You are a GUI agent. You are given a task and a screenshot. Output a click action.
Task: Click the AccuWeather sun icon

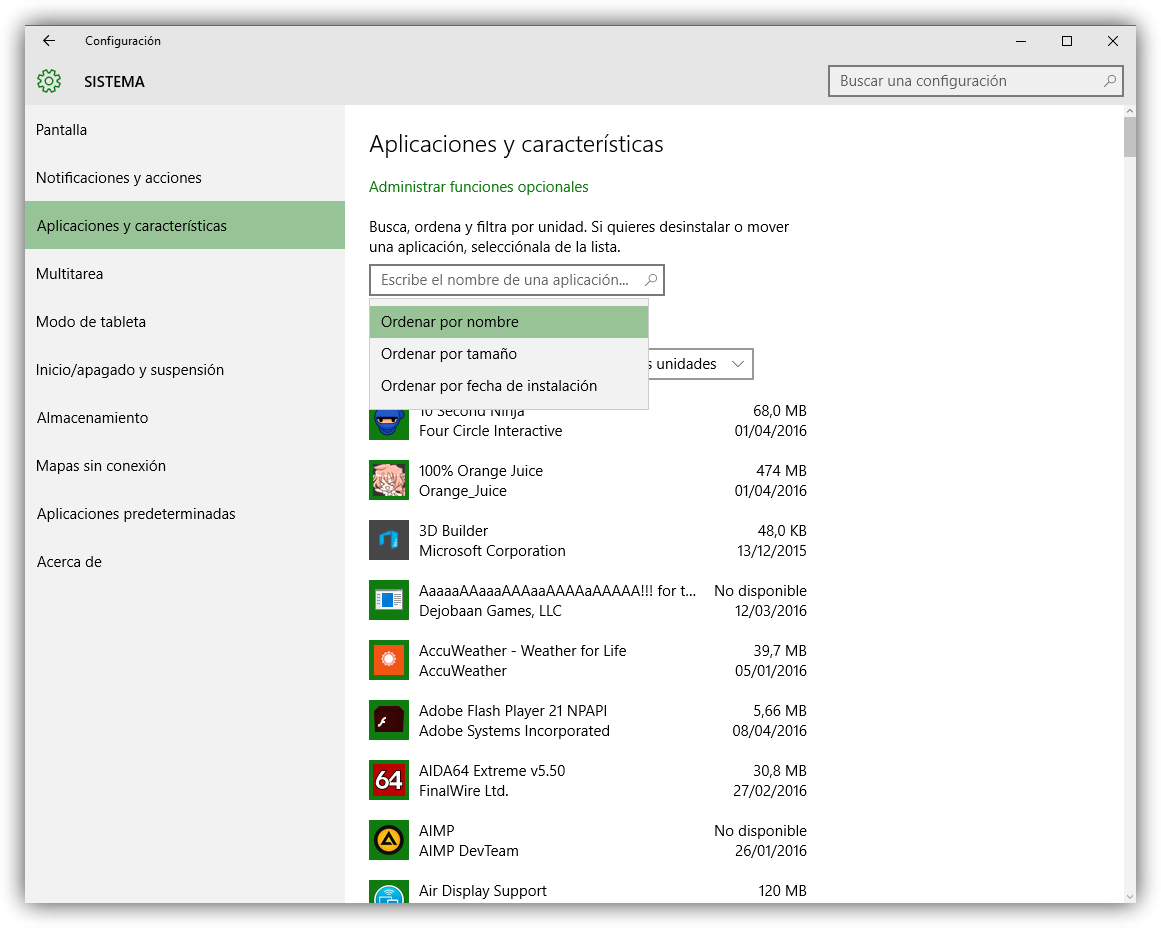pos(389,661)
